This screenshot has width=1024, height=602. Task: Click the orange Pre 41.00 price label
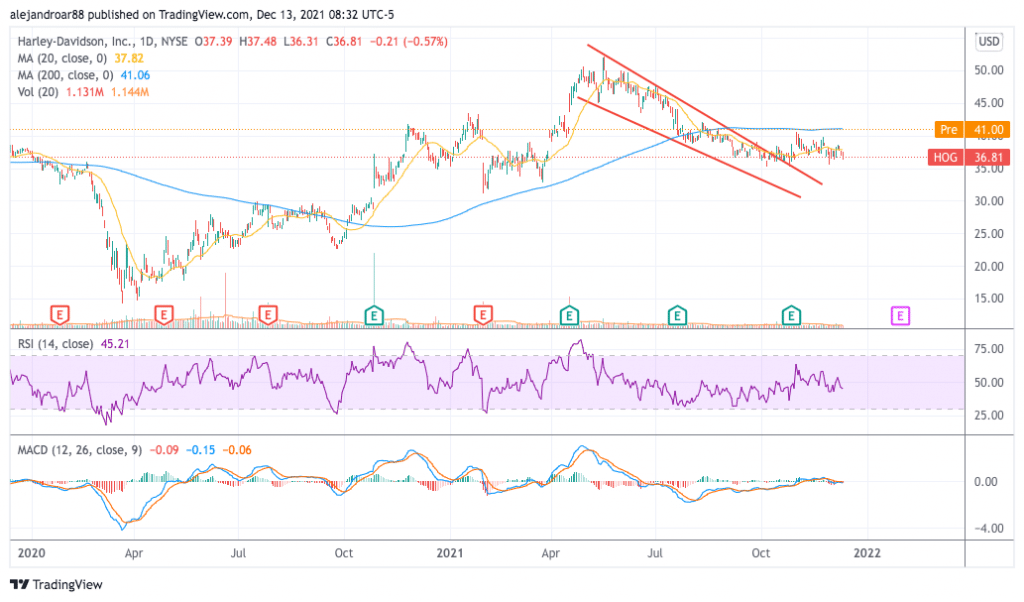972,129
